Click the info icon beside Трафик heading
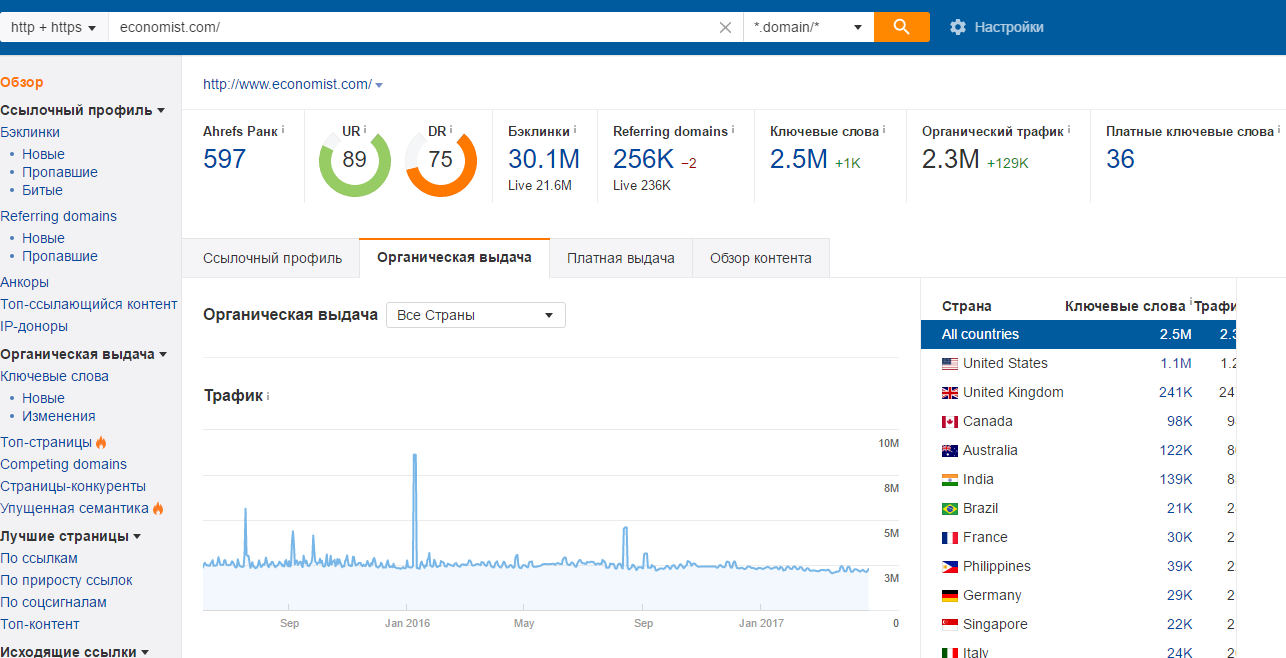The height and width of the screenshot is (658, 1286). [x=268, y=397]
